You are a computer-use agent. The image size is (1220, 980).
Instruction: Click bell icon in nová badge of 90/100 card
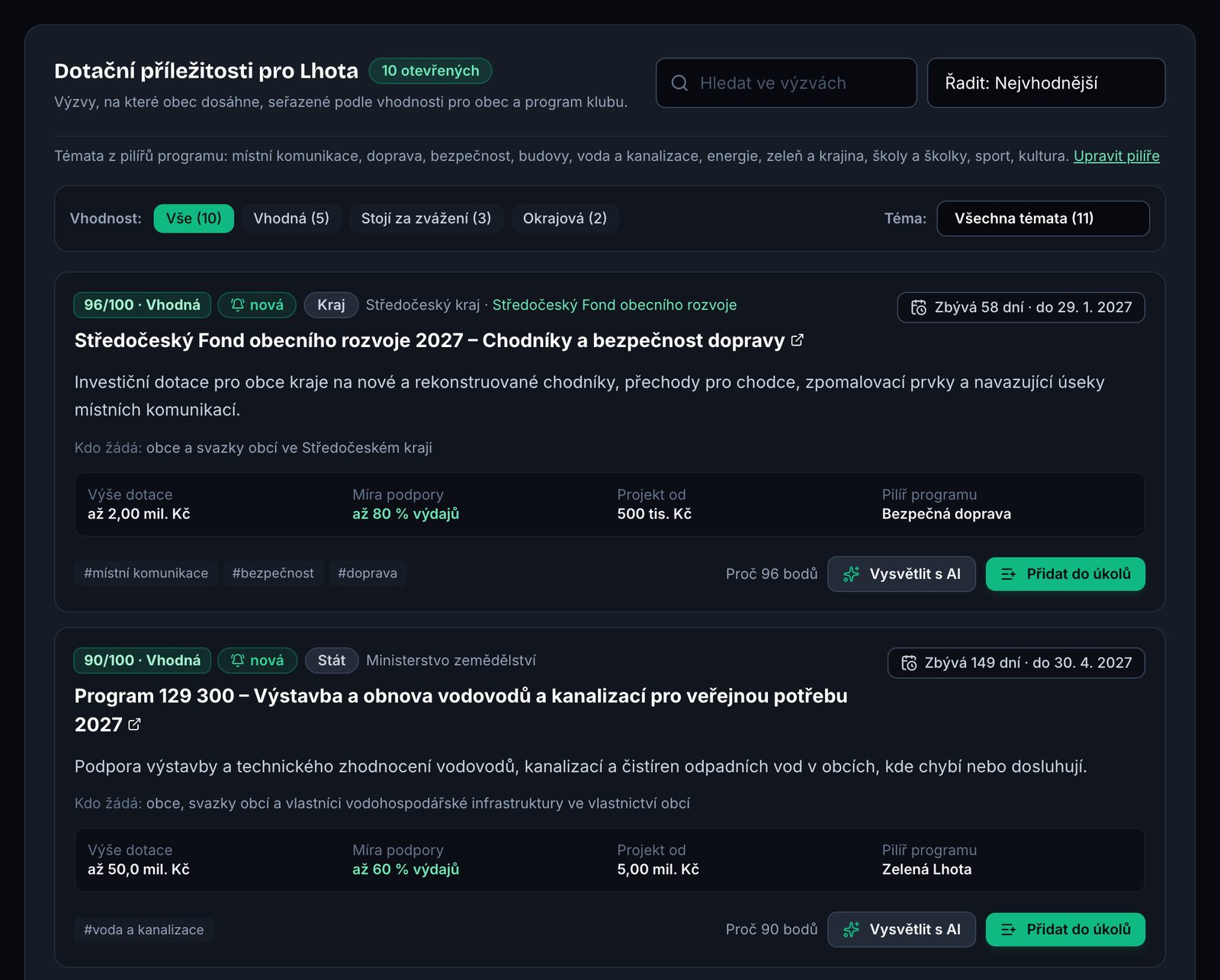point(238,660)
